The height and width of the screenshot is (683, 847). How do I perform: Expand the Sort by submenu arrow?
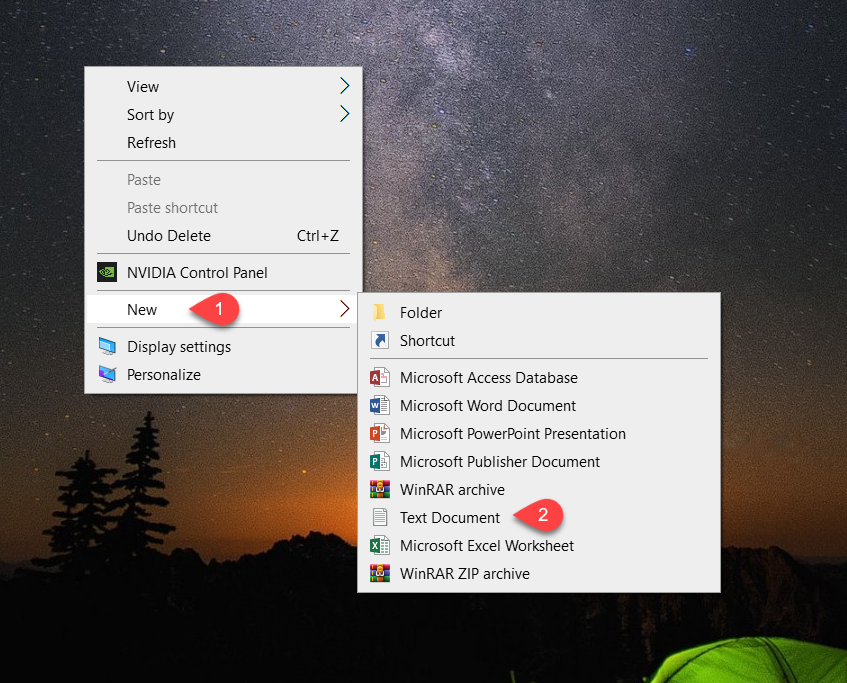tap(345, 114)
